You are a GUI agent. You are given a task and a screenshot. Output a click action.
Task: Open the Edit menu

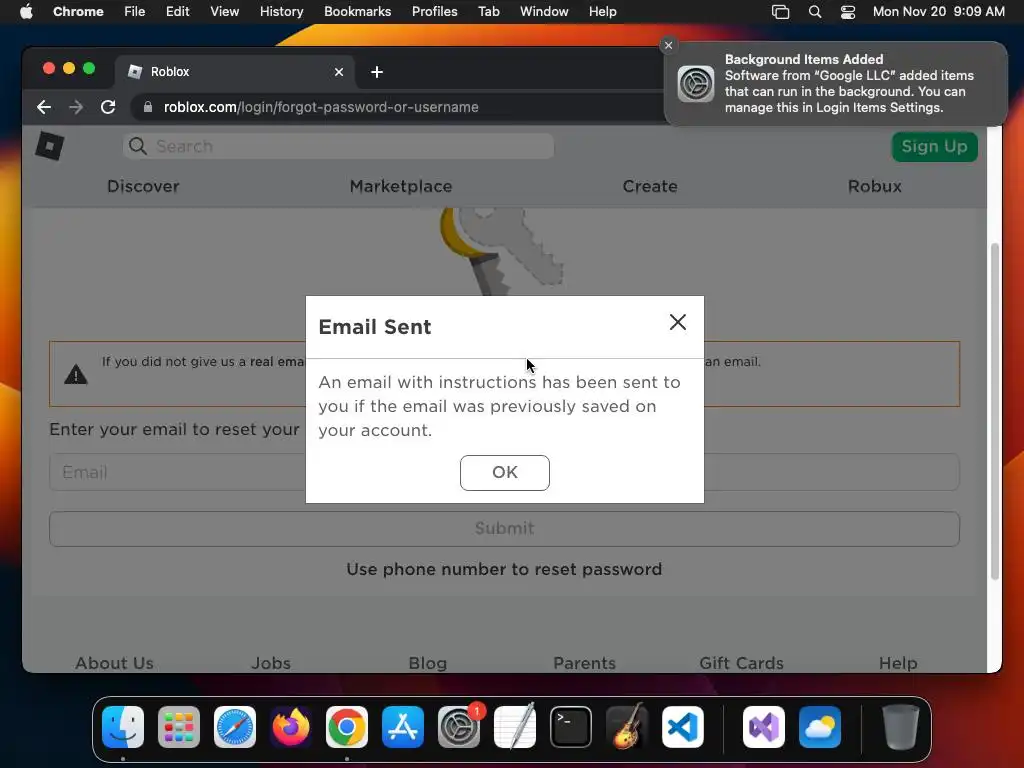177,11
